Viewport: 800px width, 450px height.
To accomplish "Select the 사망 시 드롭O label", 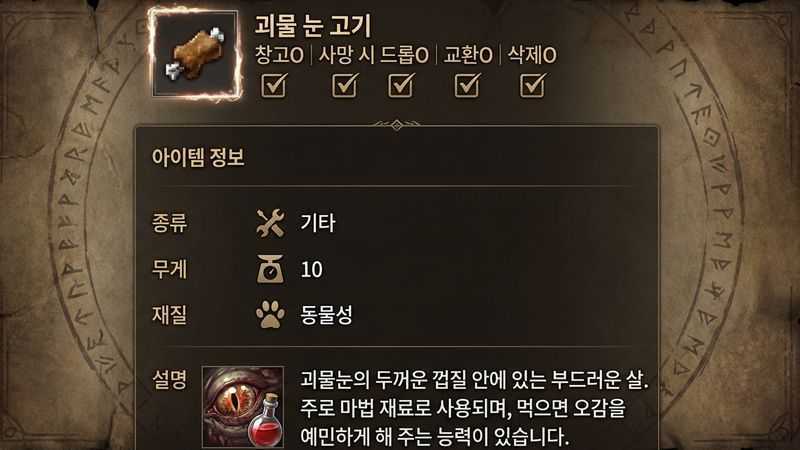I will click(x=373, y=55).
